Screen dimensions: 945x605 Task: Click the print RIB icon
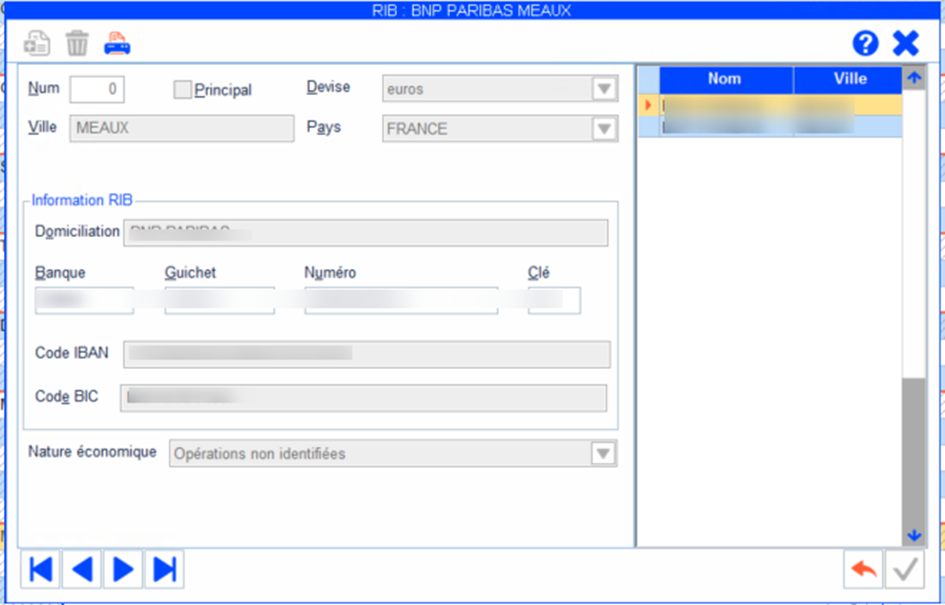click(117, 43)
